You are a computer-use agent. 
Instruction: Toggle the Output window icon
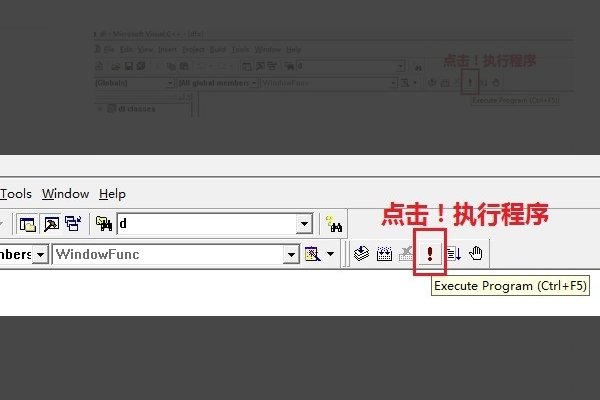click(51, 224)
